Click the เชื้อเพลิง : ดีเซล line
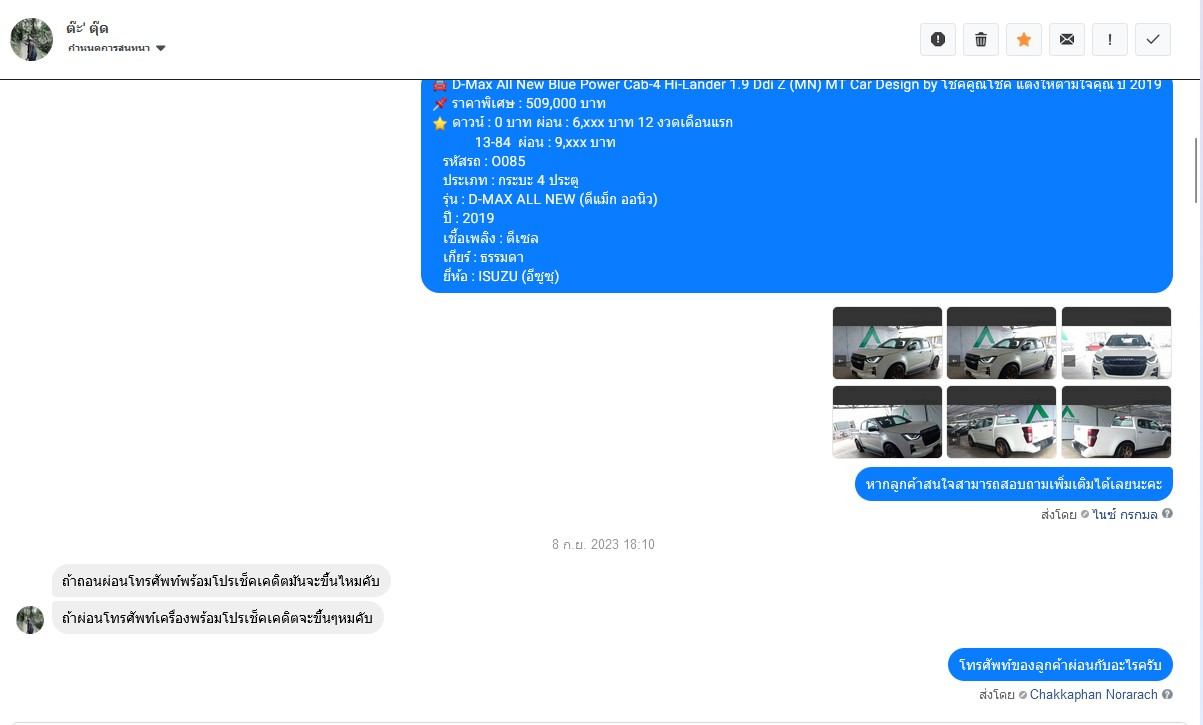Screen dimensions: 1203x725 pyautogui.click(x=491, y=238)
